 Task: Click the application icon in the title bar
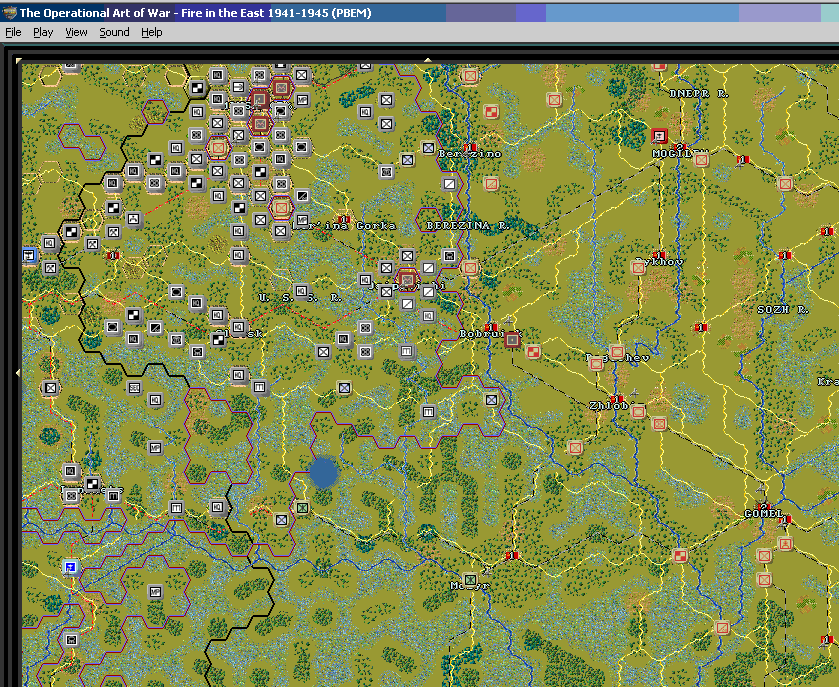coord(9,13)
